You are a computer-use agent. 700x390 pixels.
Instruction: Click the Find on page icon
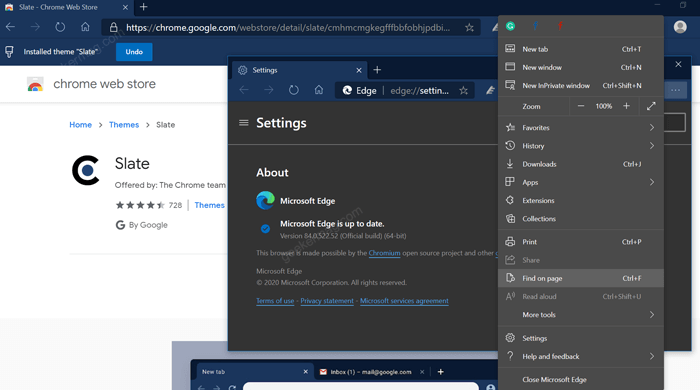point(510,278)
